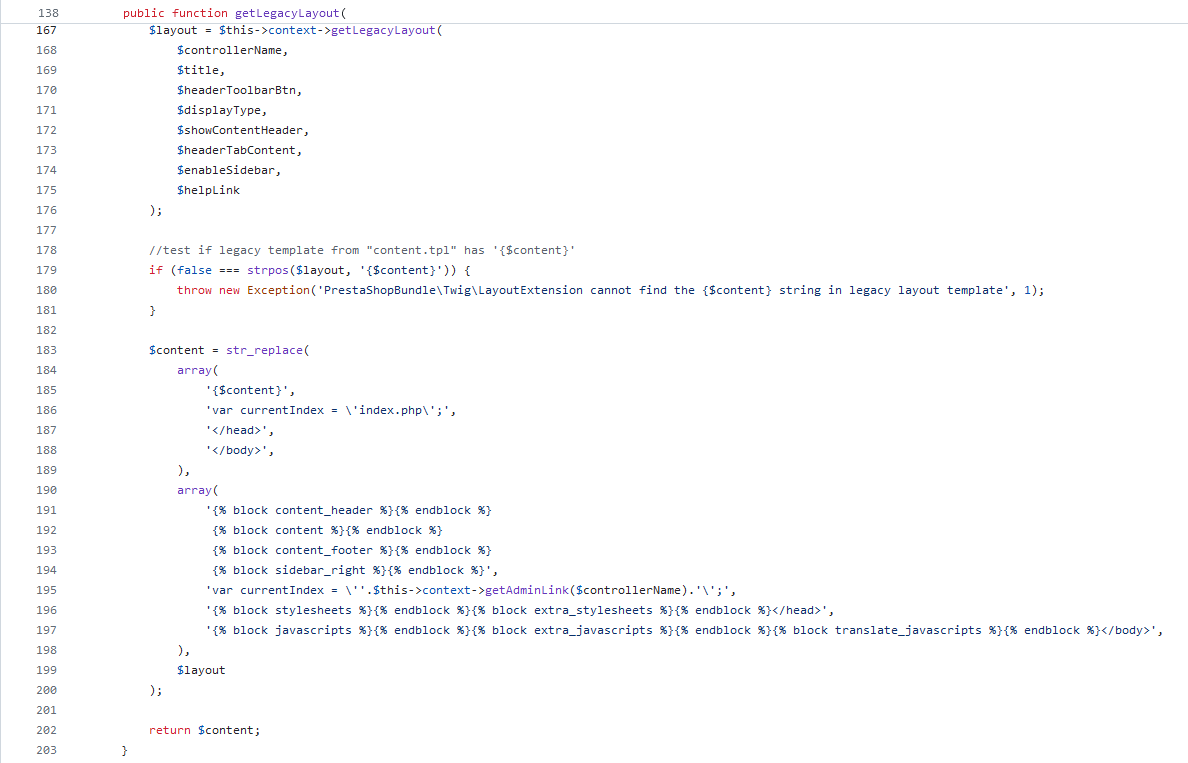Click line number 167 in the gutter

pyautogui.click(x=46, y=30)
